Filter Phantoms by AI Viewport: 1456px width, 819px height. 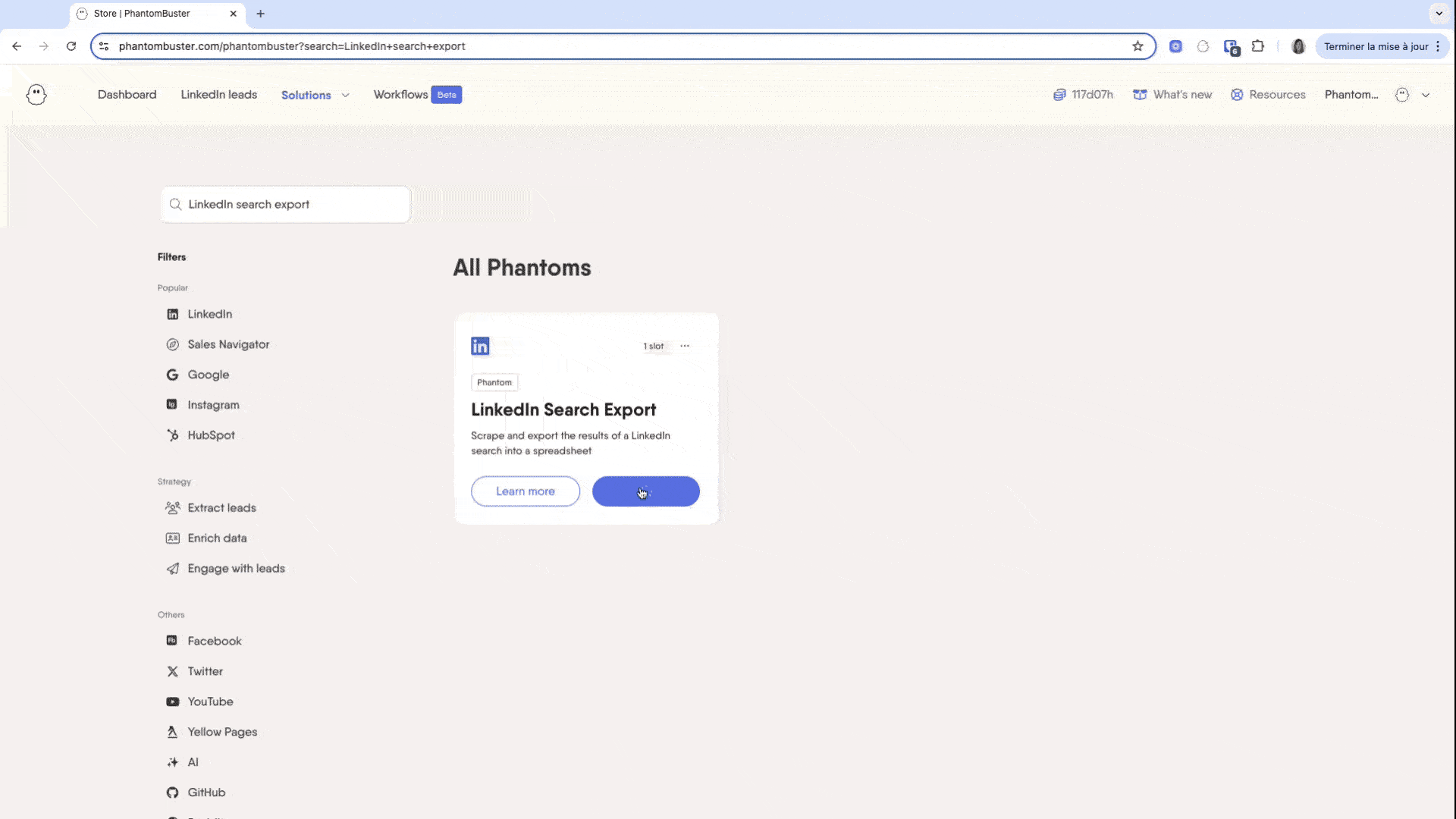click(x=182, y=762)
